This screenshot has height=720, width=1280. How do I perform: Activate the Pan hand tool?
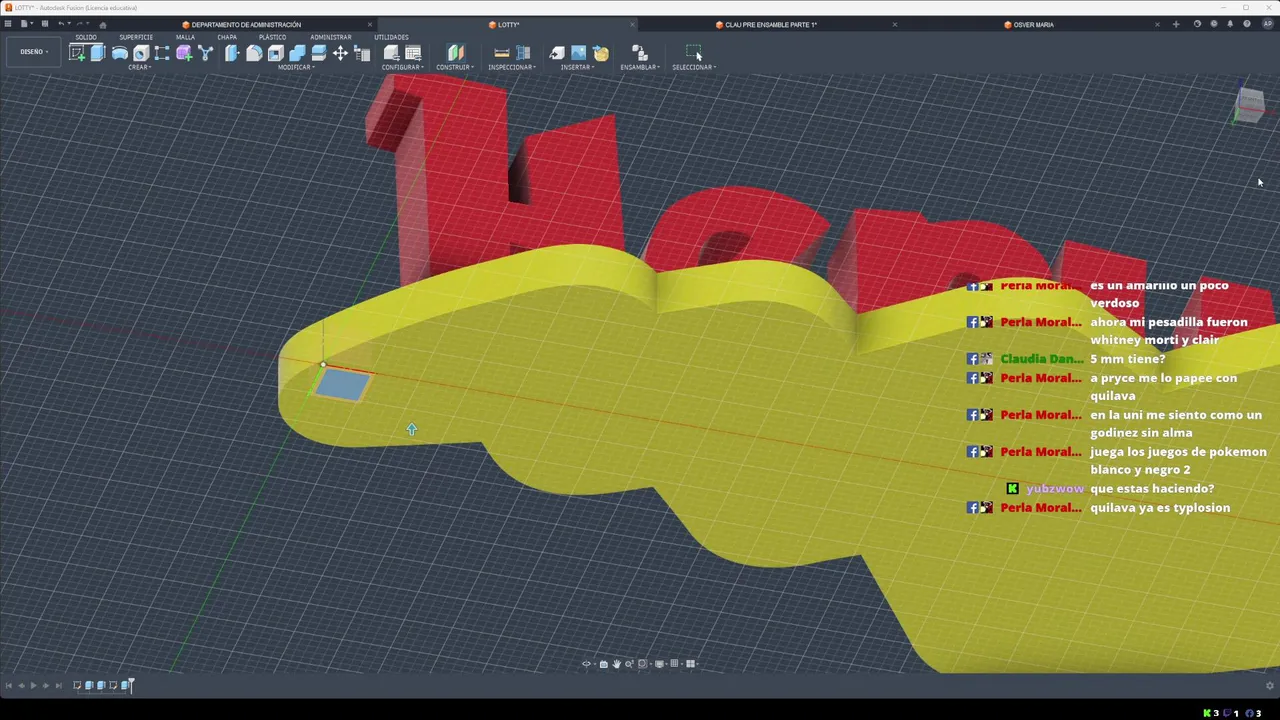617,664
